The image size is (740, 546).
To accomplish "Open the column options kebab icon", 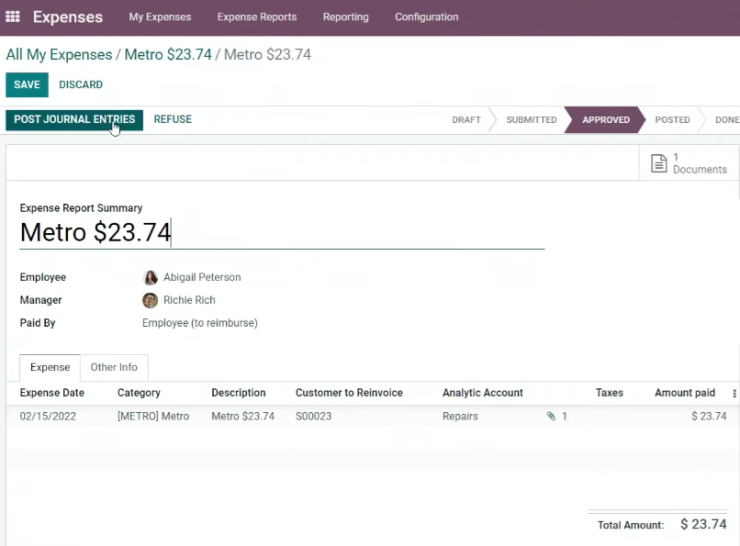I will click(x=734, y=393).
